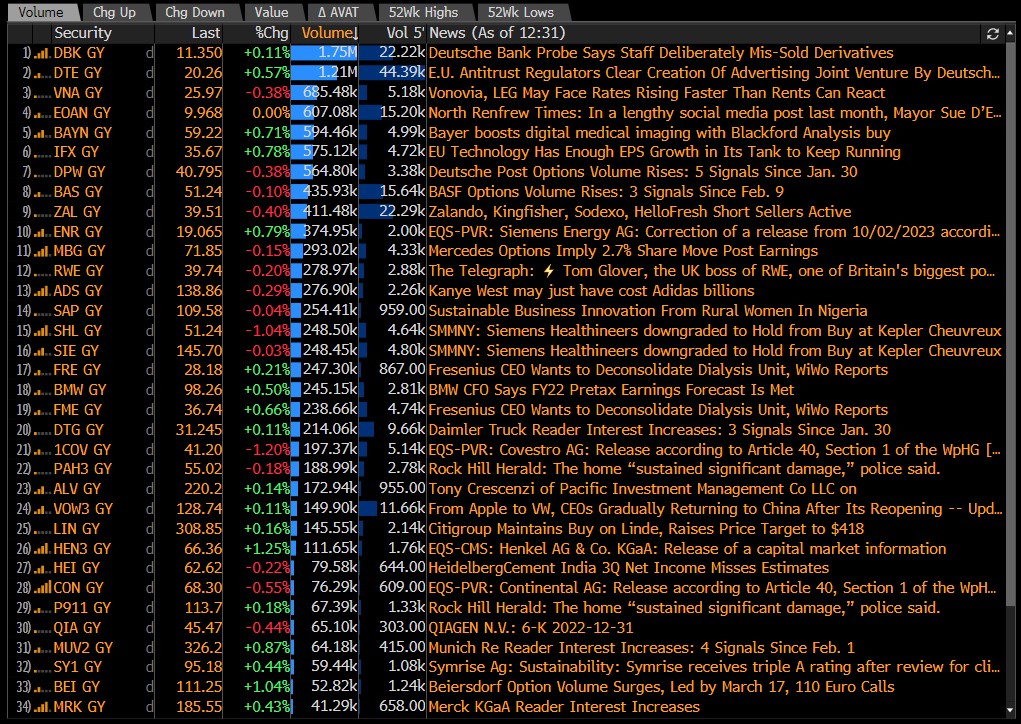Click the News (As of 12:31) header
The width and height of the screenshot is (1021, 724).
pos(497,33)
